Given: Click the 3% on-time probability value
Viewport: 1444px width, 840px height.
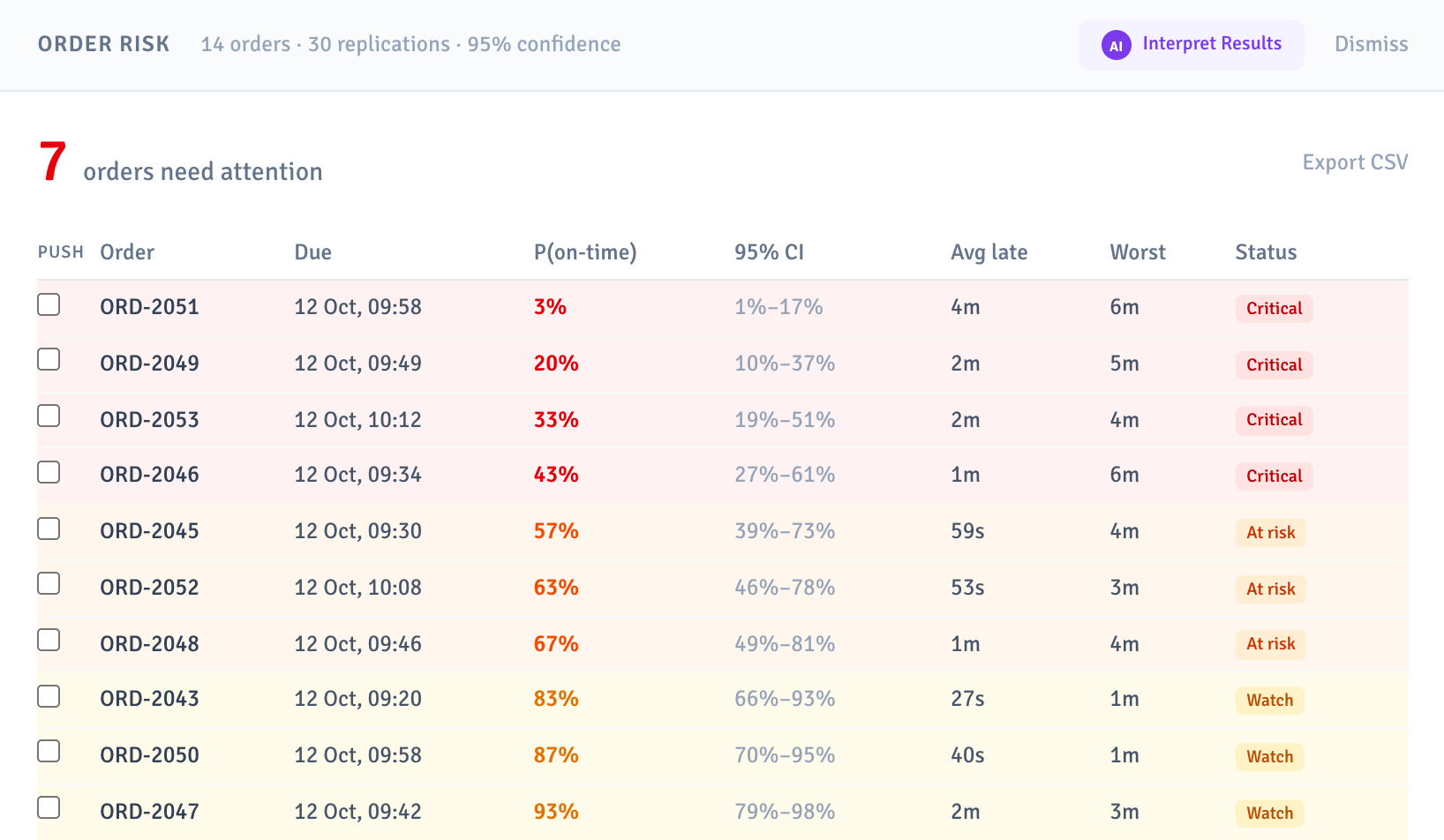Looking at the screenshot, I should 550,307.
